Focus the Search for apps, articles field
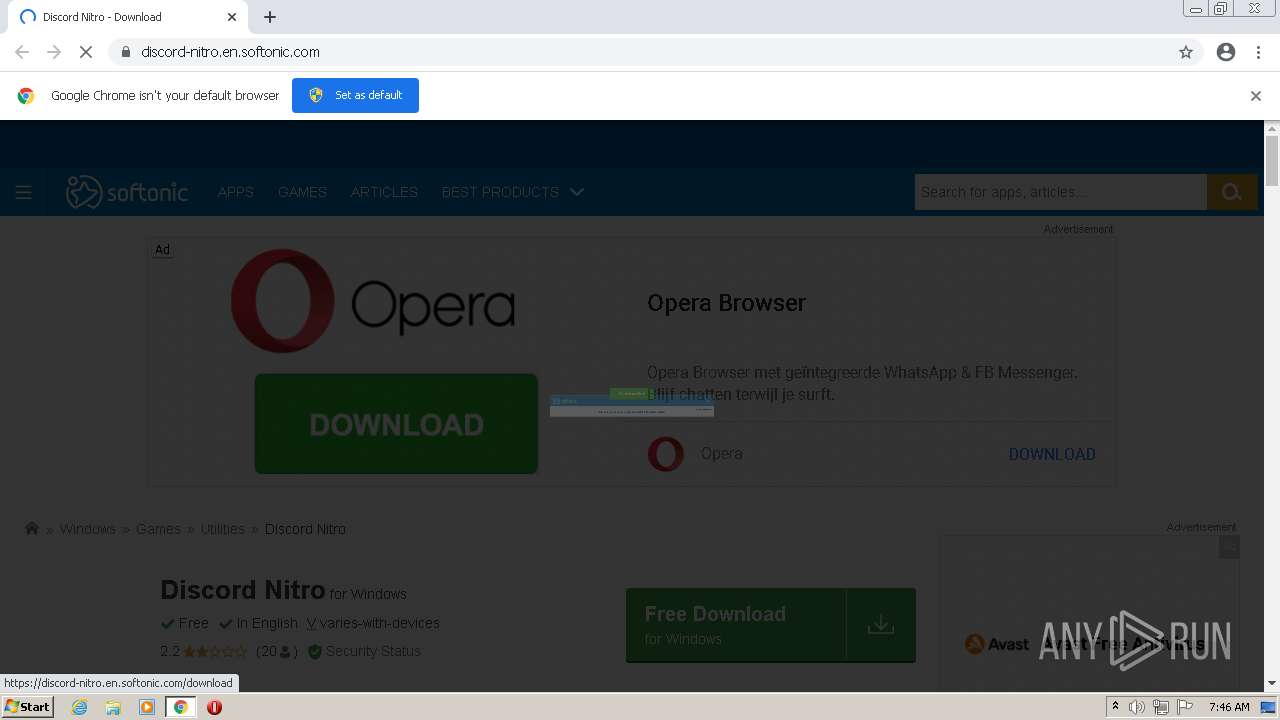 [x=1060, y=192]
